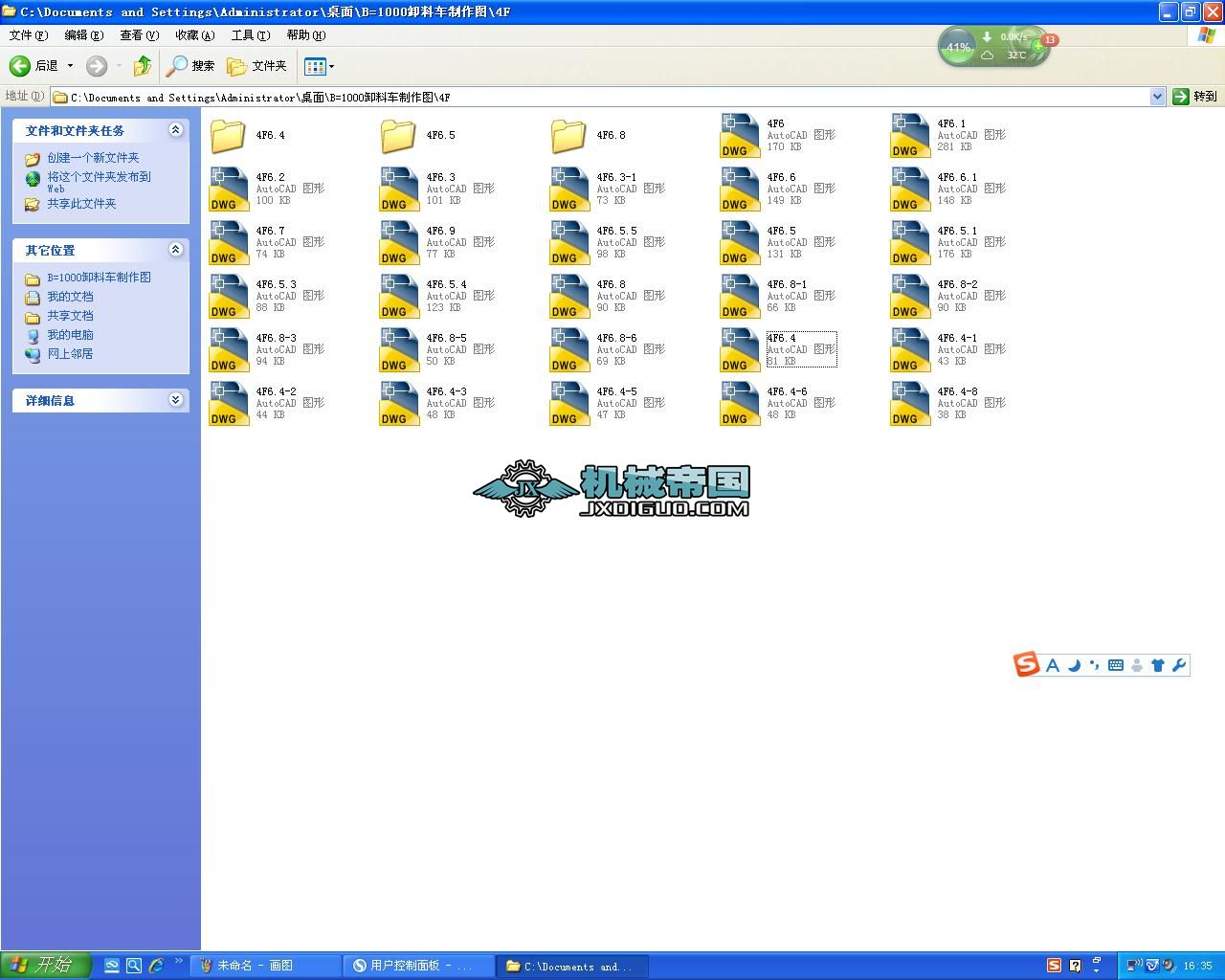Open the 帮助(H) menu
The height and width of the screenshot is (980, 1225).
[305, 35]
